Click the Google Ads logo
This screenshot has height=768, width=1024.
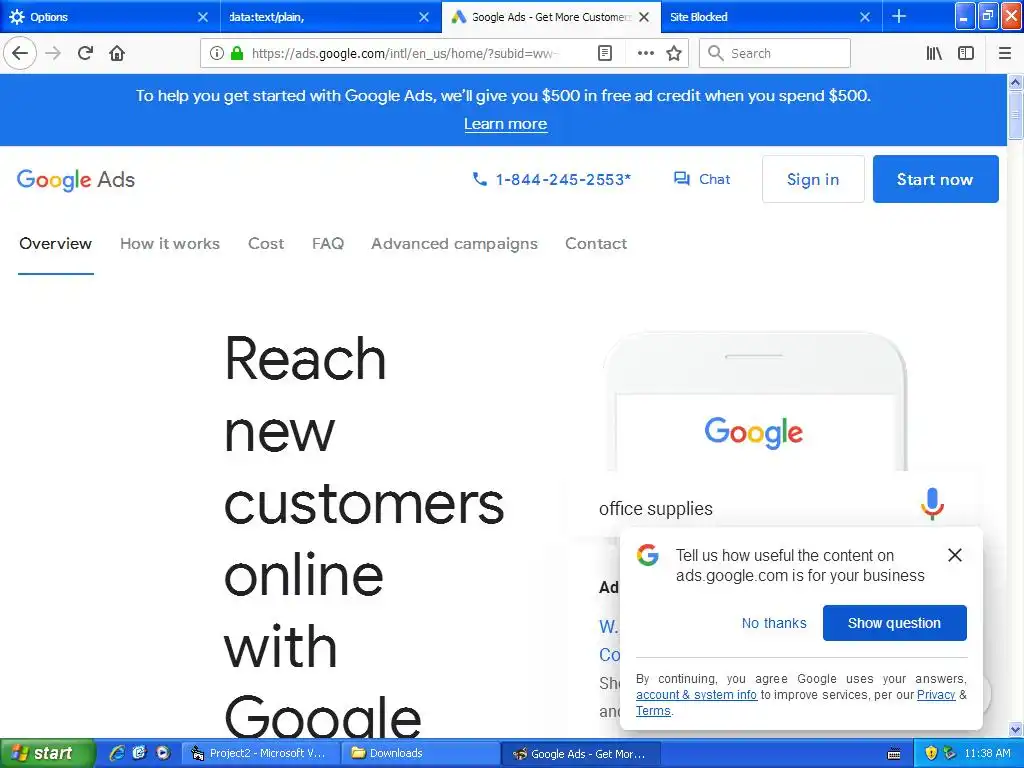(x=76, y=180)
